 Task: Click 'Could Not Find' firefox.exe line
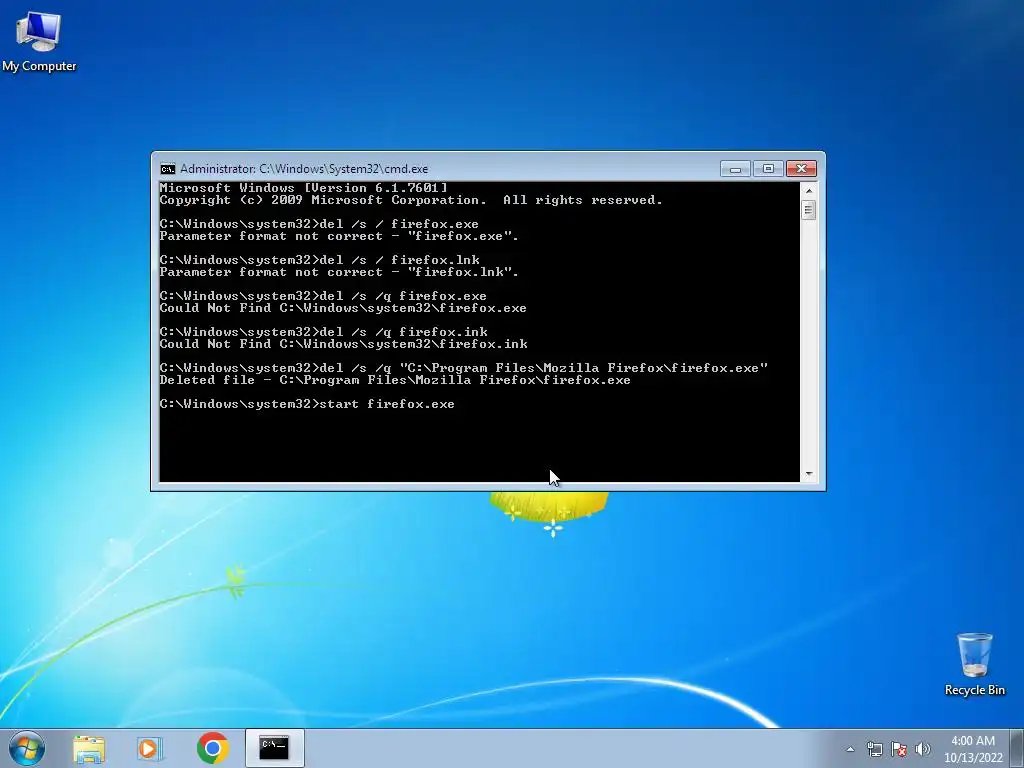(343, 308)
